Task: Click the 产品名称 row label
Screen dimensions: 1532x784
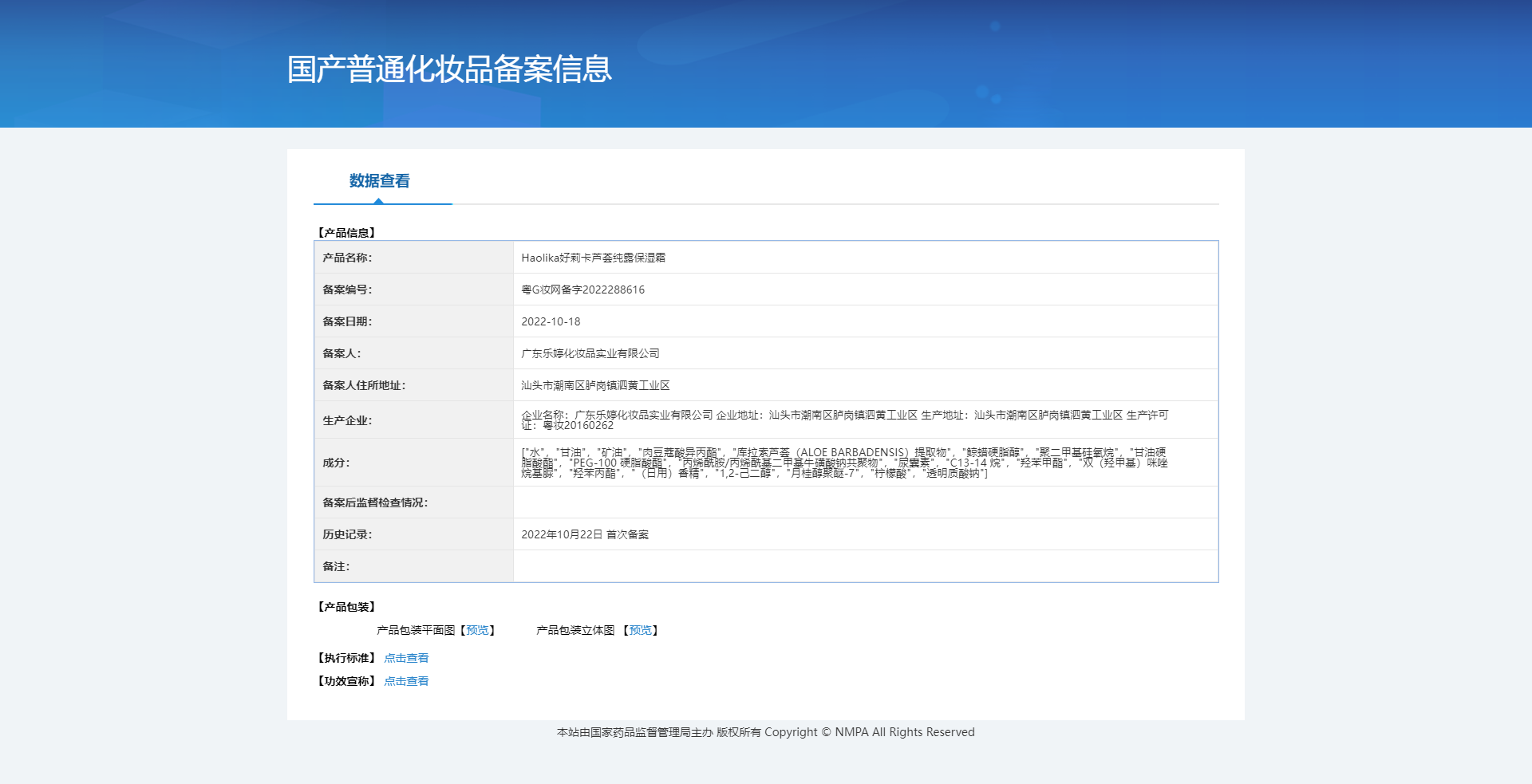Action: pyautogui.click(x=347, y=258)
